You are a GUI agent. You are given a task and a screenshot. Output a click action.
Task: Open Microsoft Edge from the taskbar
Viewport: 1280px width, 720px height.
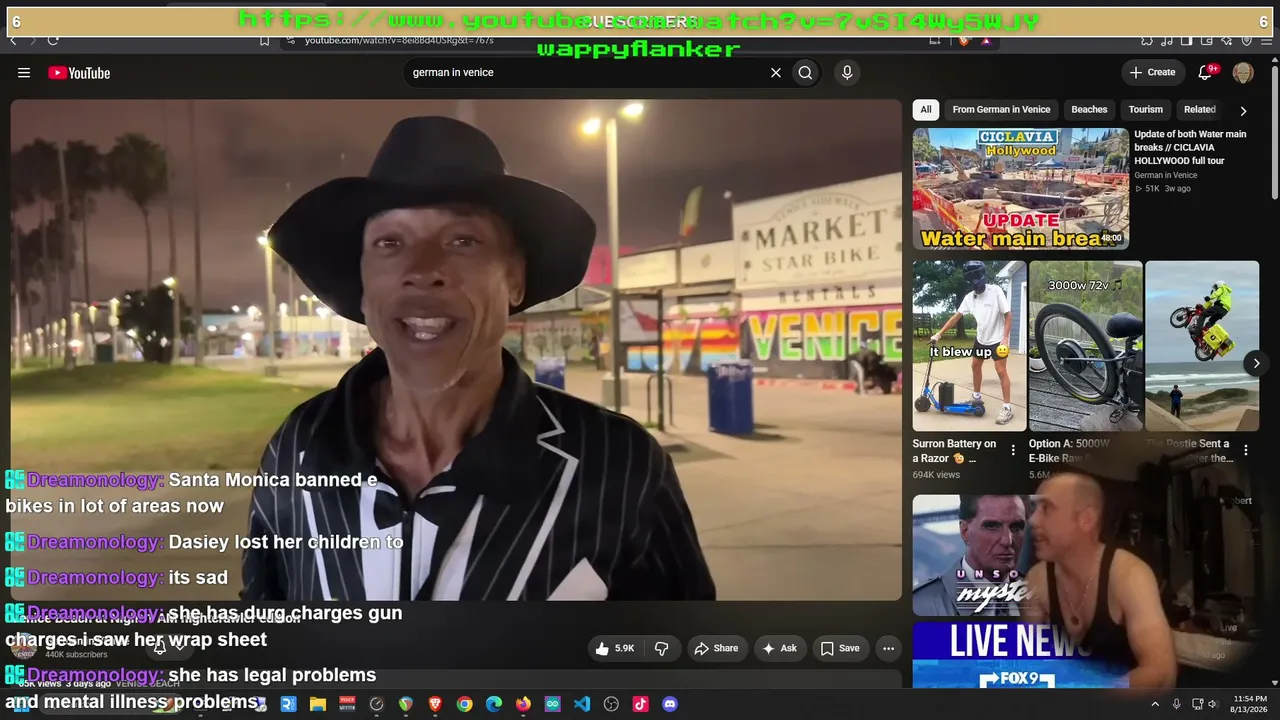pos(494,704)
